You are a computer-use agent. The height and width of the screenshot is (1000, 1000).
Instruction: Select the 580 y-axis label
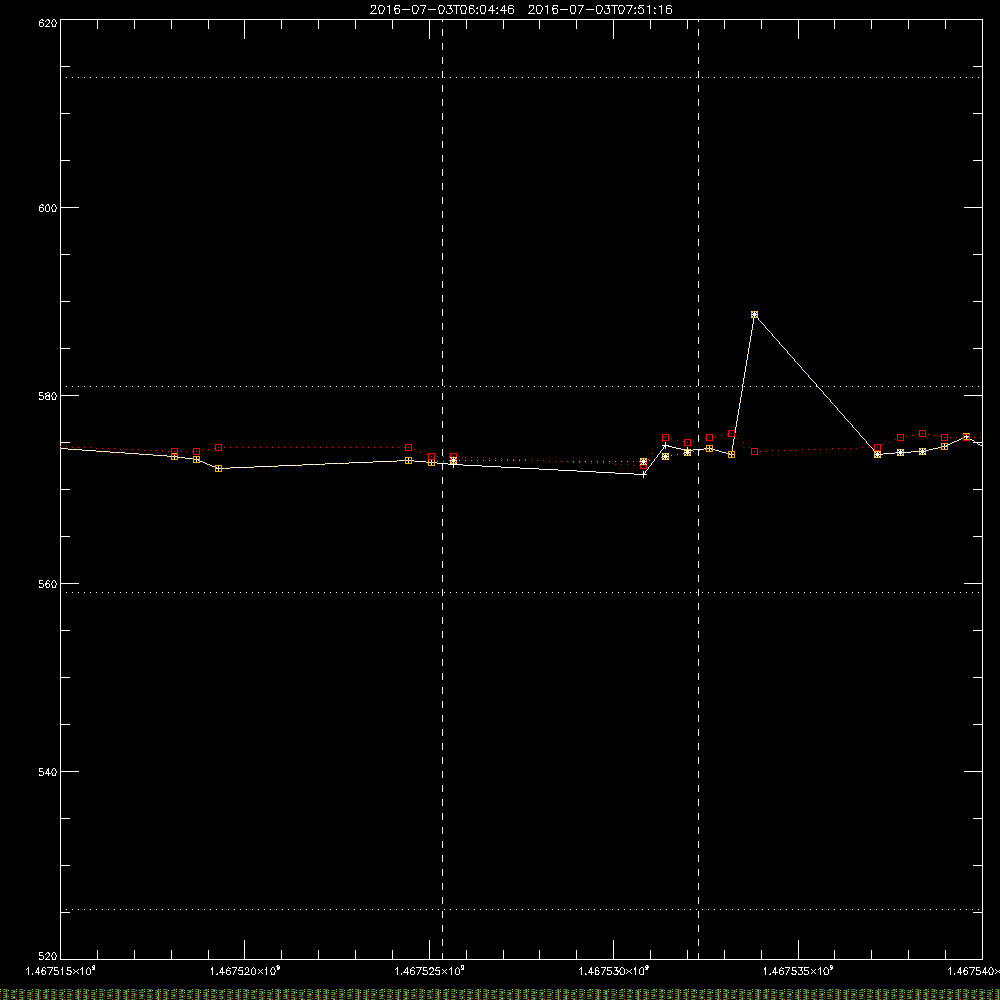pyautogui.click(x=48, y=396)
